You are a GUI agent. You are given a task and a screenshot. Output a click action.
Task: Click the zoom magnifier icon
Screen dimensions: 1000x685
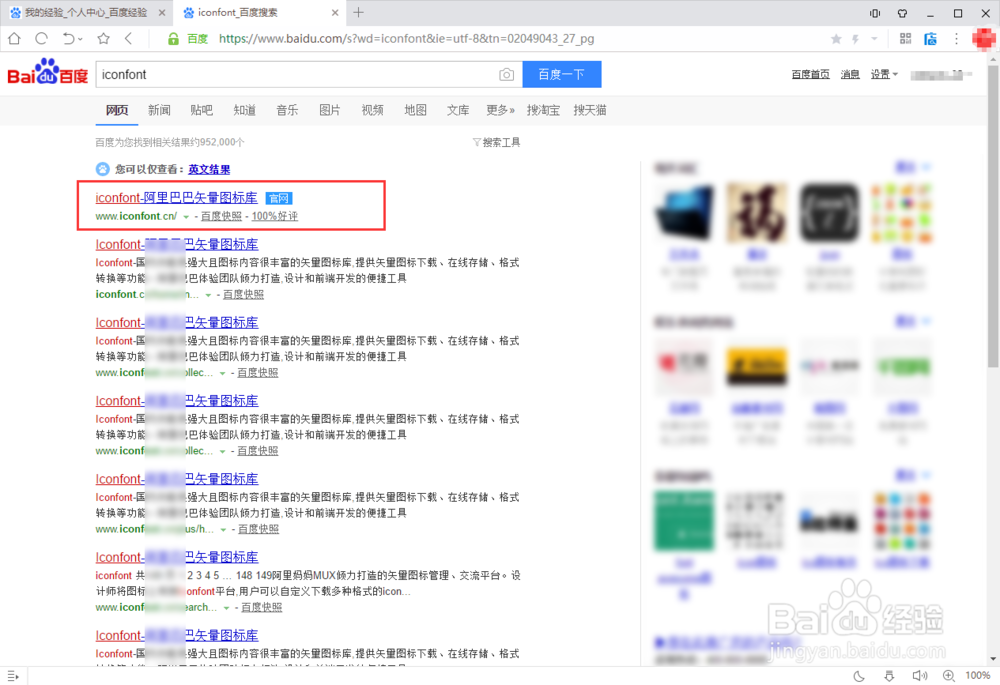[949, 675]
